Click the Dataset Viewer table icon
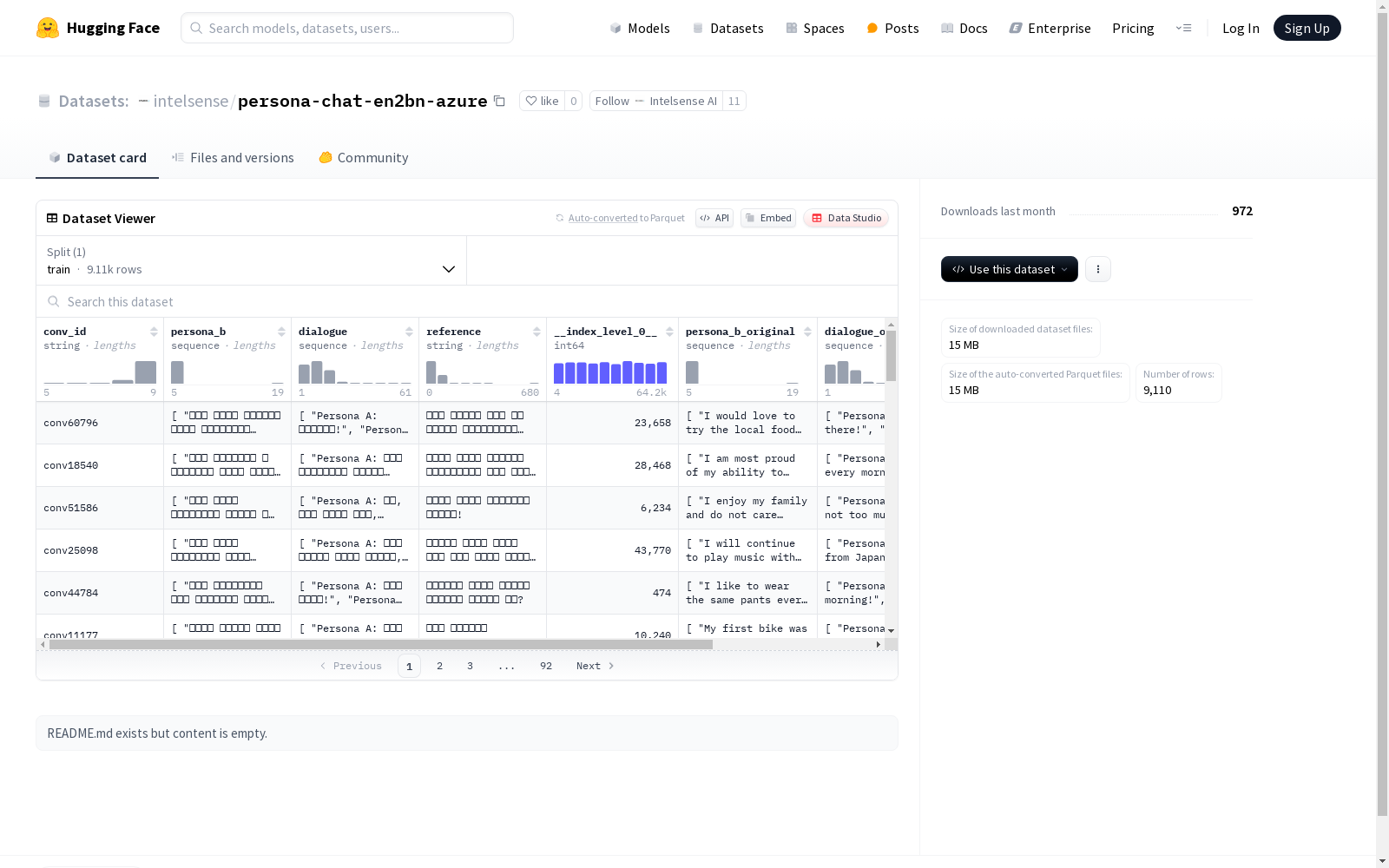Screen dimensions: 1389x868 [52, 218]
